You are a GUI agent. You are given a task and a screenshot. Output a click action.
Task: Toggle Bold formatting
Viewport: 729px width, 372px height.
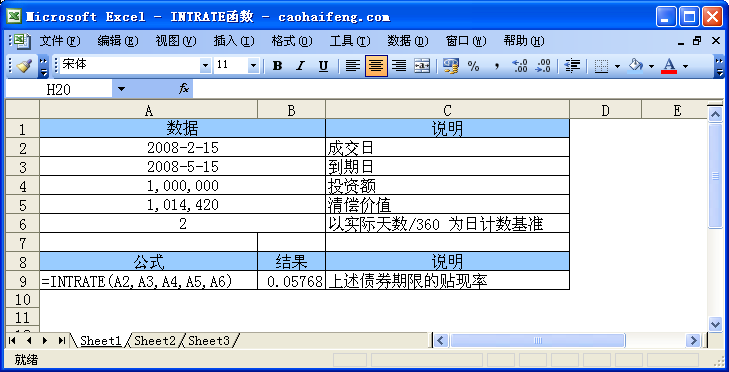(x=278, y=66)
